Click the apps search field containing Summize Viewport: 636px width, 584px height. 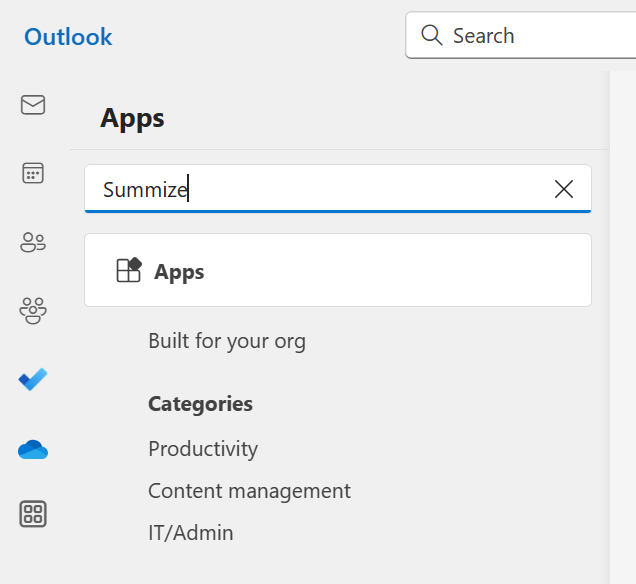[x=338, y=189]
